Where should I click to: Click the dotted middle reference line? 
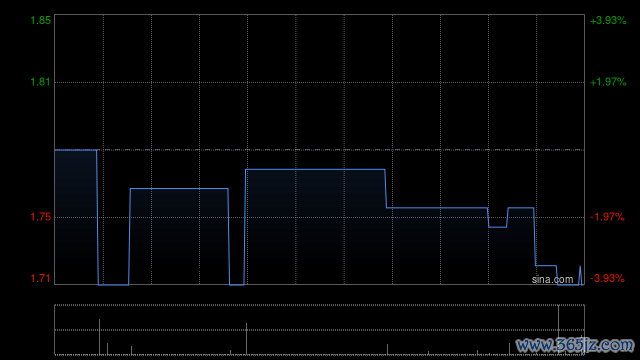tap(319, 150)
